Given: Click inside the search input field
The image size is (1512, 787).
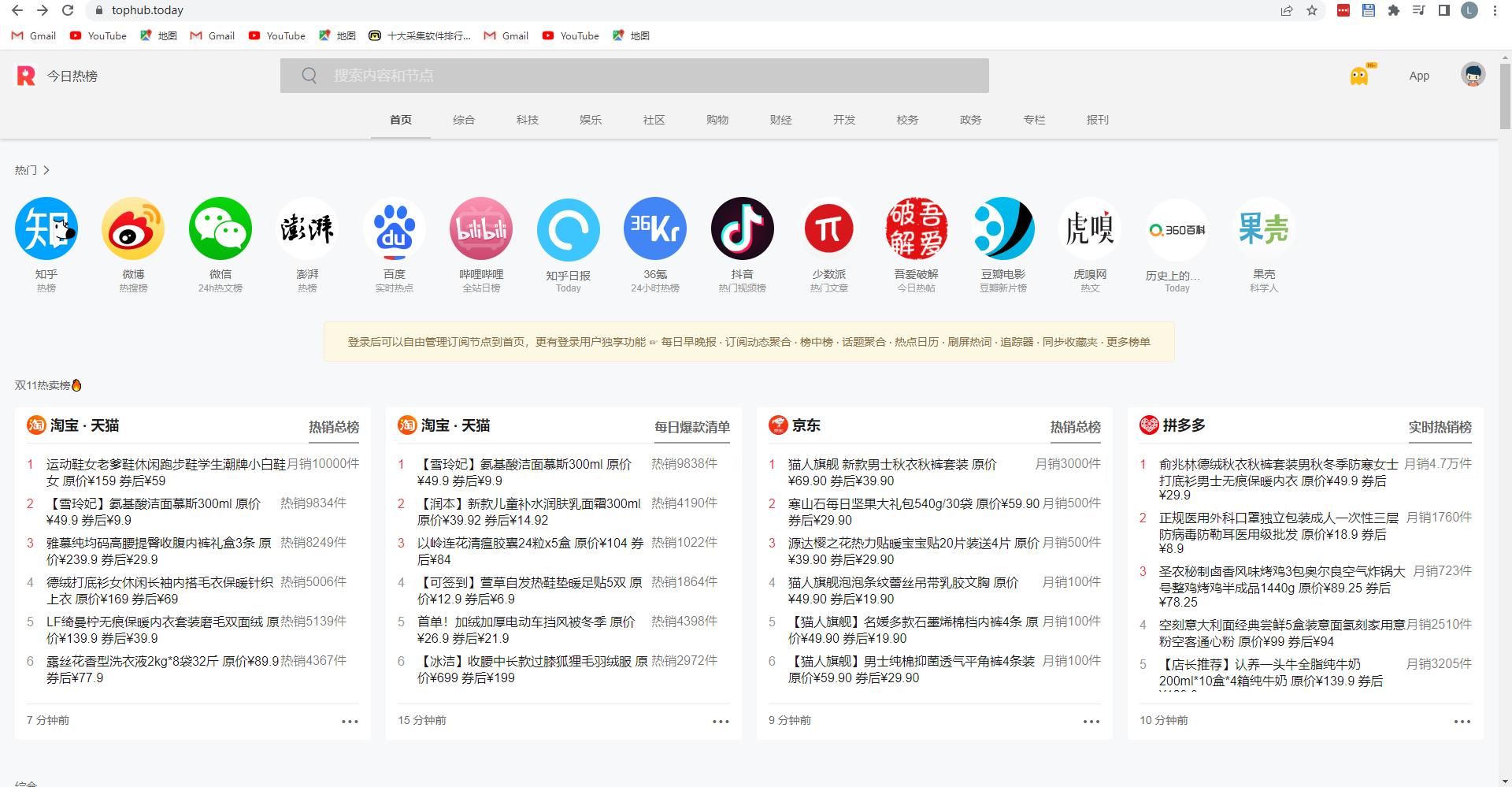Looking at the screenshot, I should tap(634, 76).
